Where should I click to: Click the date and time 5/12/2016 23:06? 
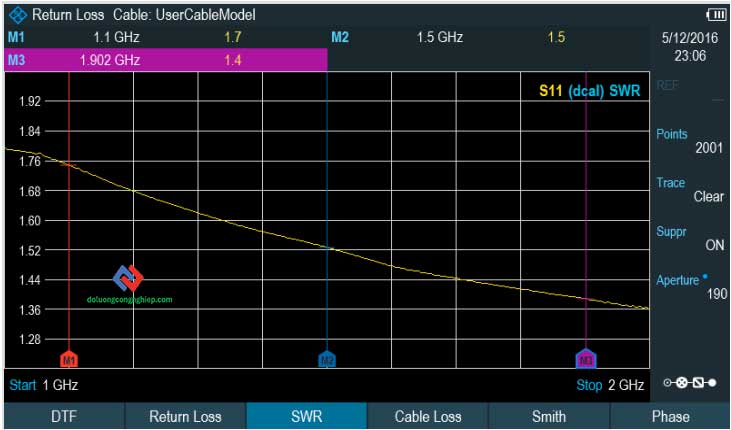[690, 47]
